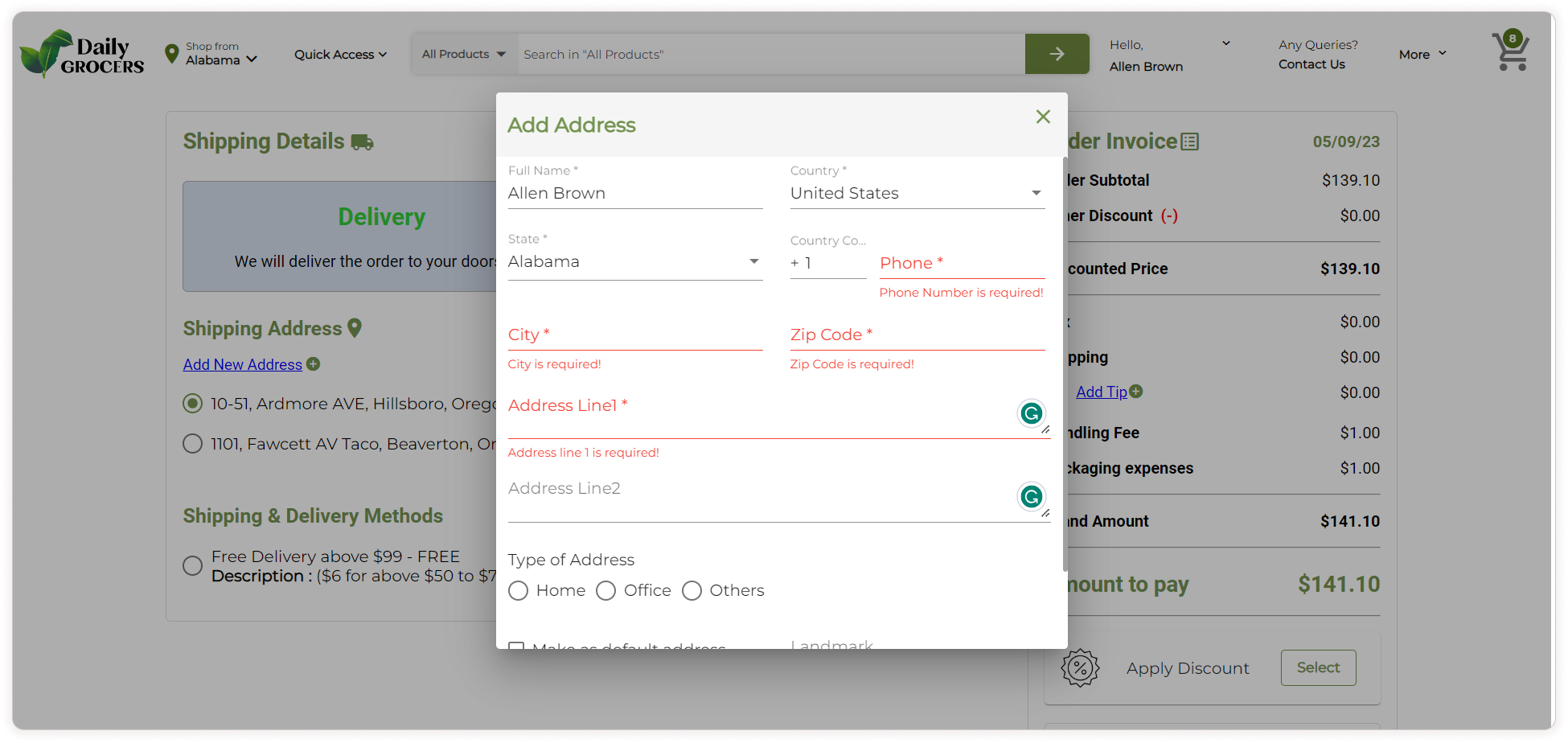Select Home address type
The width and height of the screenshot is (1568, 743).
(x=519, y=591)
